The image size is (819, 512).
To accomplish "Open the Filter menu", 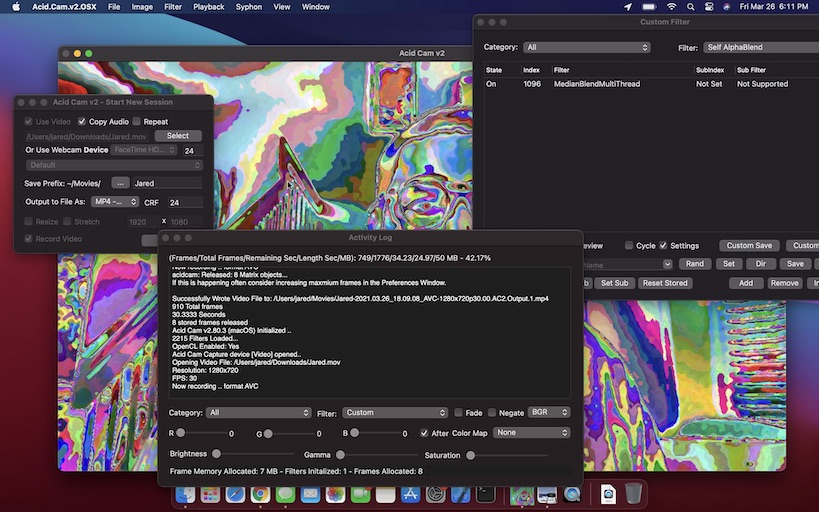I will pos(172,7).
